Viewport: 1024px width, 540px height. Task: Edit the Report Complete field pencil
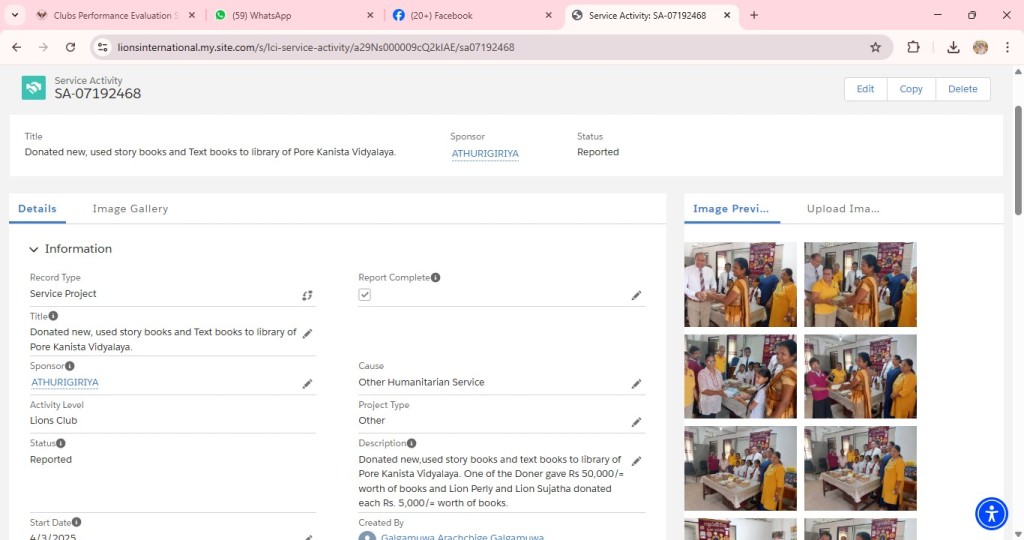click(x=636, y=295)
